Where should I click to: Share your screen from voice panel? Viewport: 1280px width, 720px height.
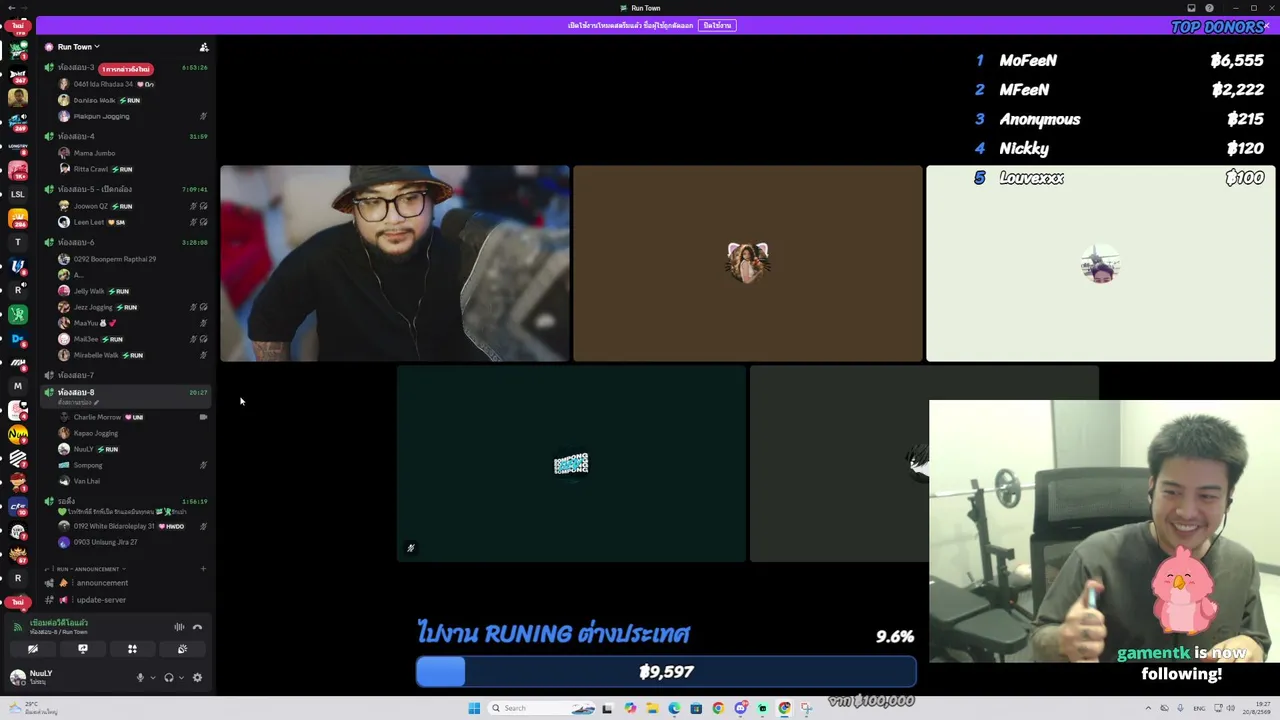point(83,649)
